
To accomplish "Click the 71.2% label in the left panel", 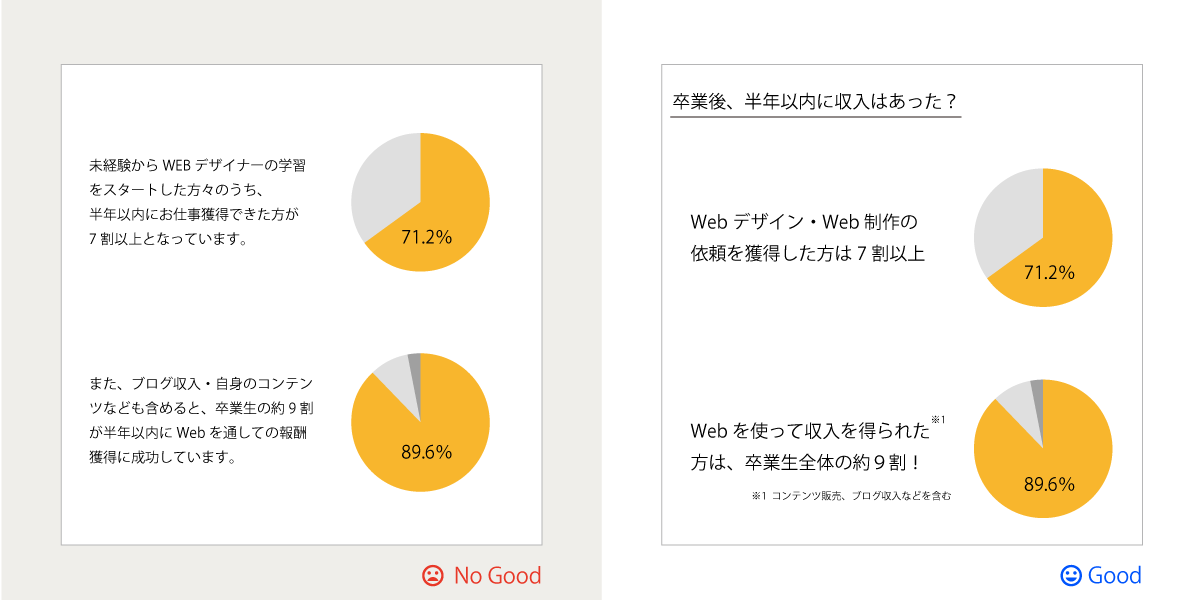I will (x=427, y=238).
